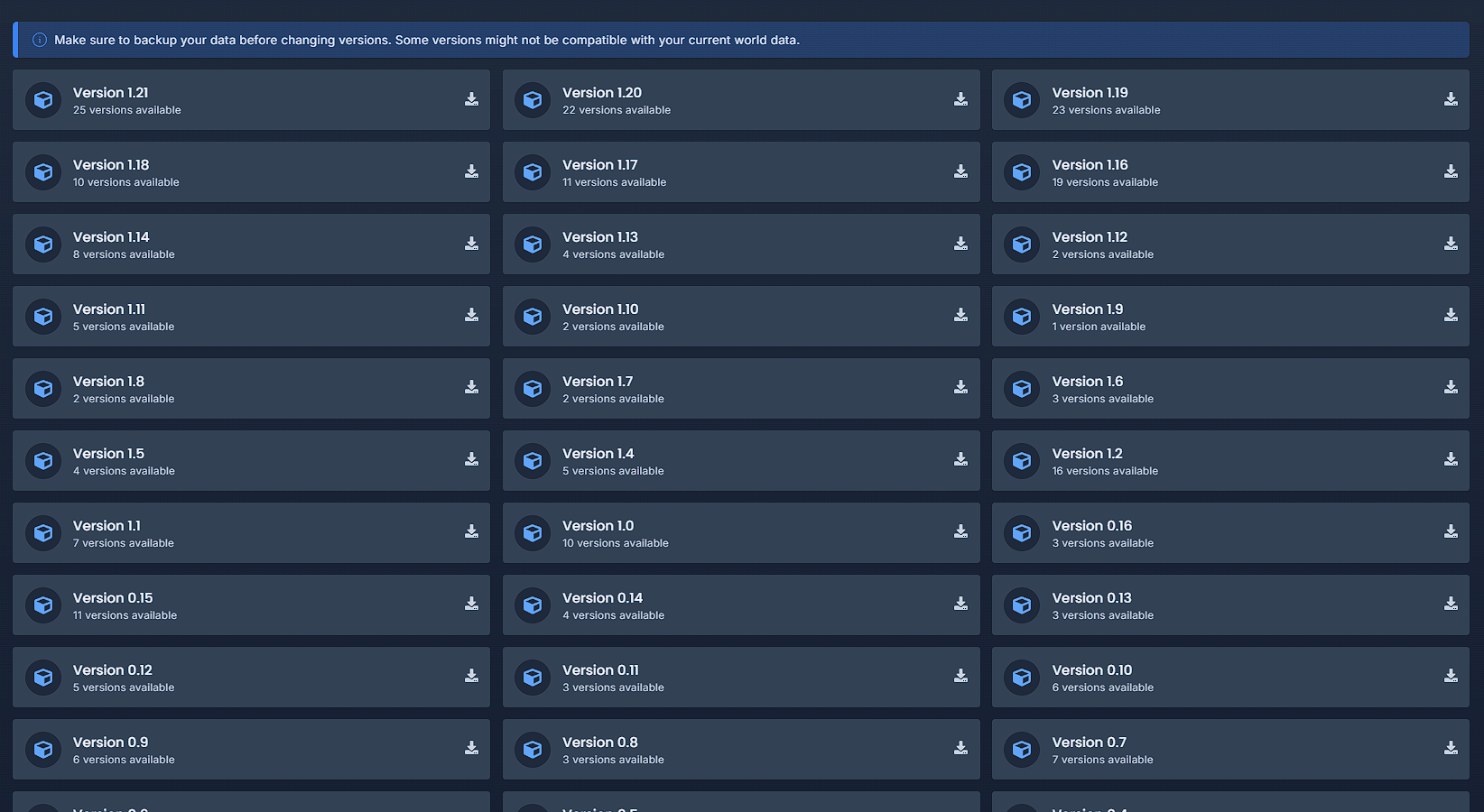
Task: Install Version 1.8 via its download icon
Action: (x=471, y=387)
